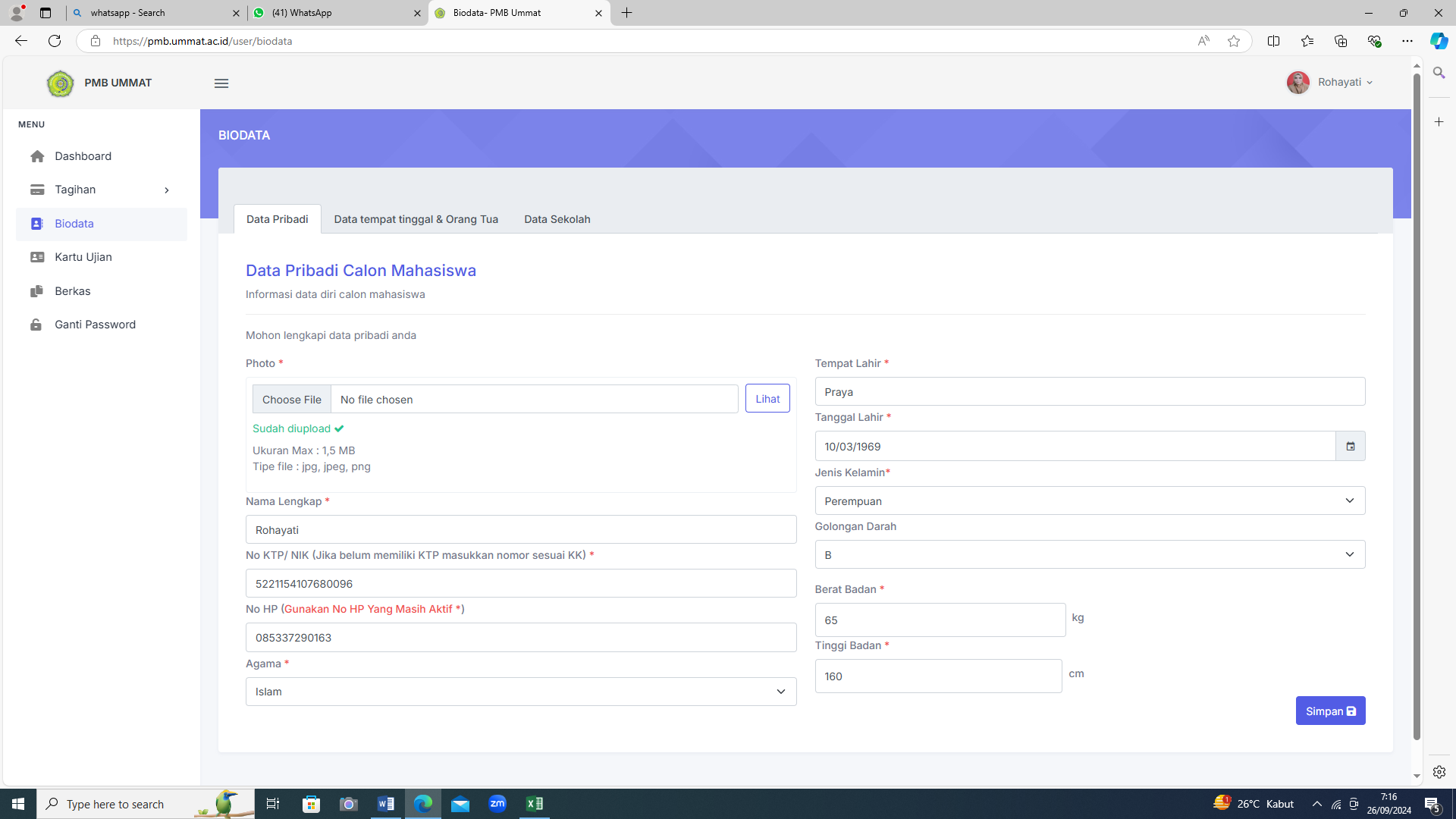Click the hamburger menu toggle icon

click(221, 83)
